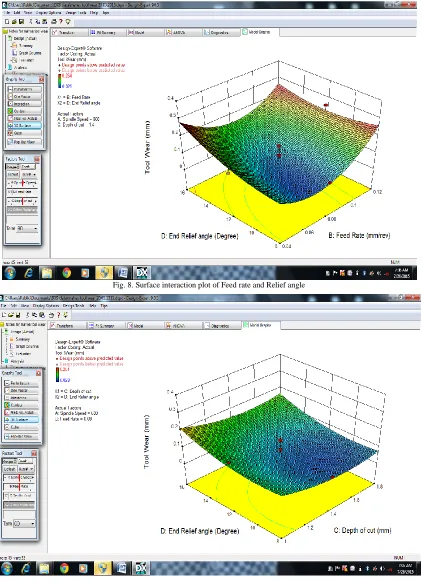422x583 pixels.
Task: Click New design icon in feed rate plot window
Action: pos(7,22)
